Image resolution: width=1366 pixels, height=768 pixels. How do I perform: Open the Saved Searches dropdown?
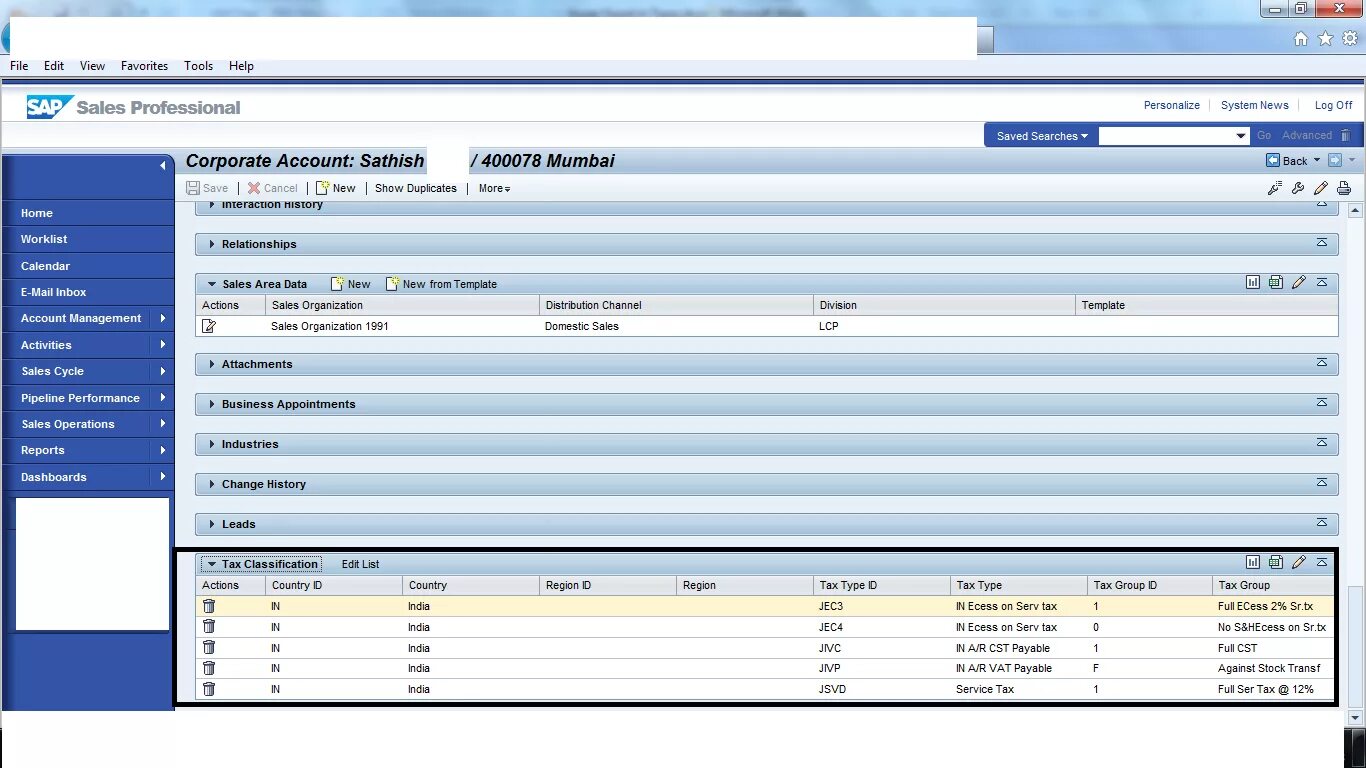point(1042,136)
